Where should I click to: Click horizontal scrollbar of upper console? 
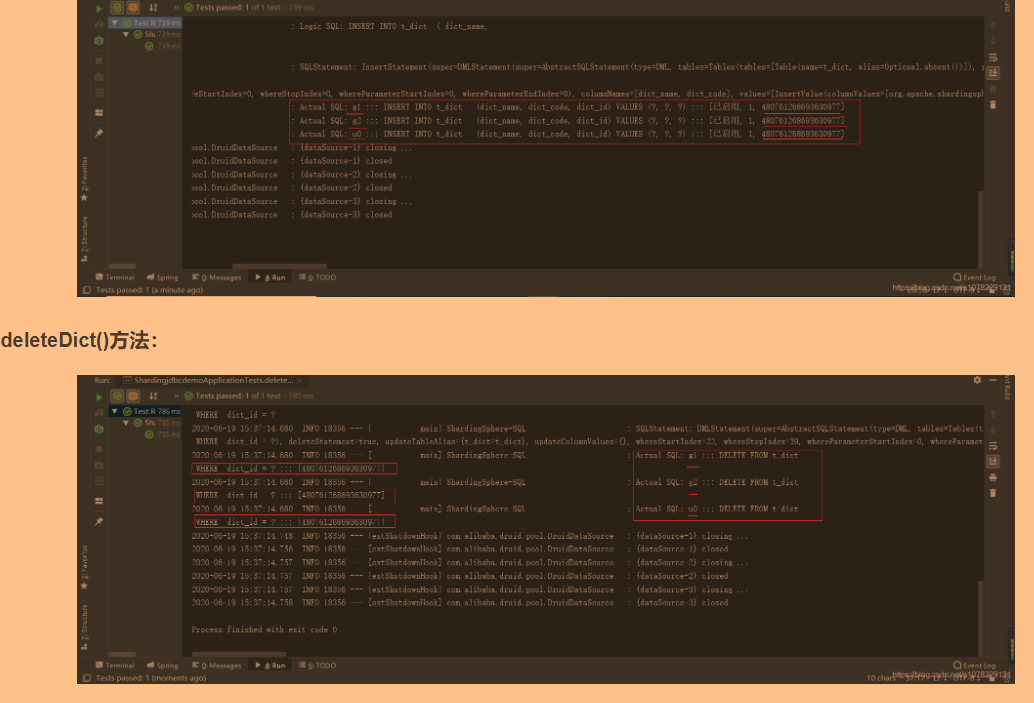tap(280, 266)
